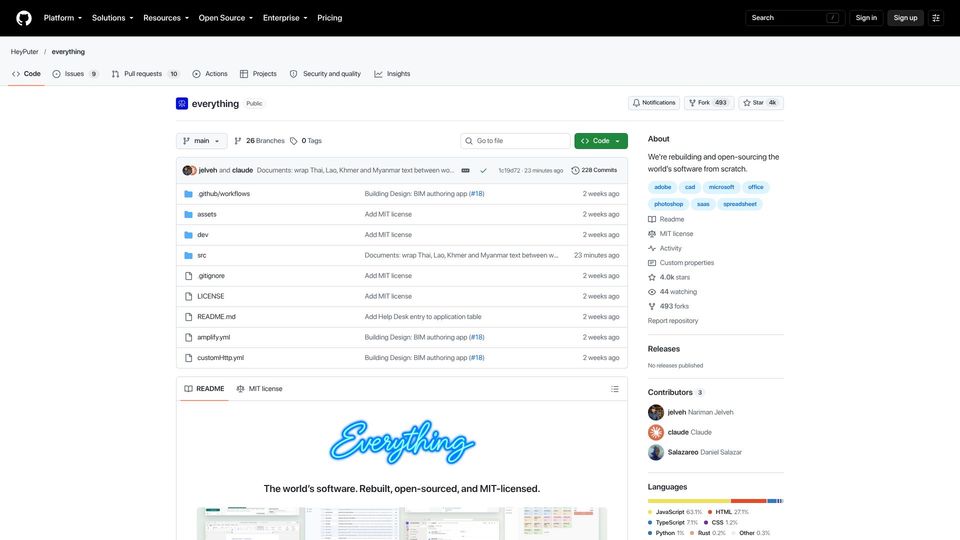
Task: Open the main branch selector
Action: click(201, 141)
